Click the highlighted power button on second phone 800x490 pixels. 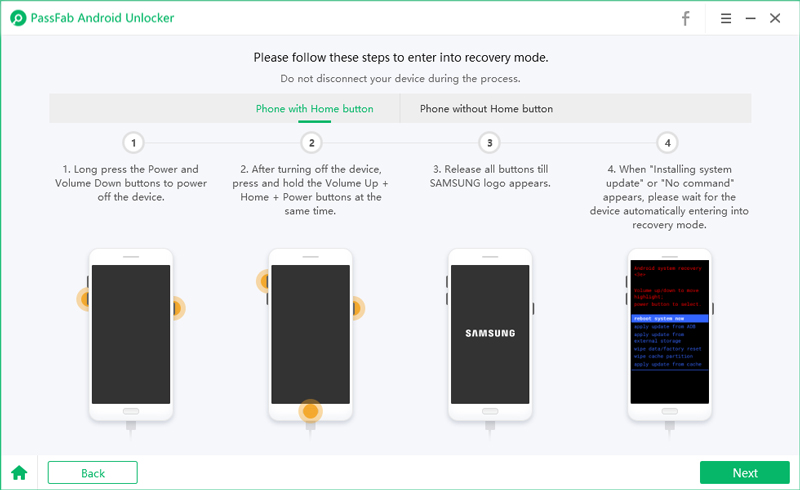click(x=357, y=308)
